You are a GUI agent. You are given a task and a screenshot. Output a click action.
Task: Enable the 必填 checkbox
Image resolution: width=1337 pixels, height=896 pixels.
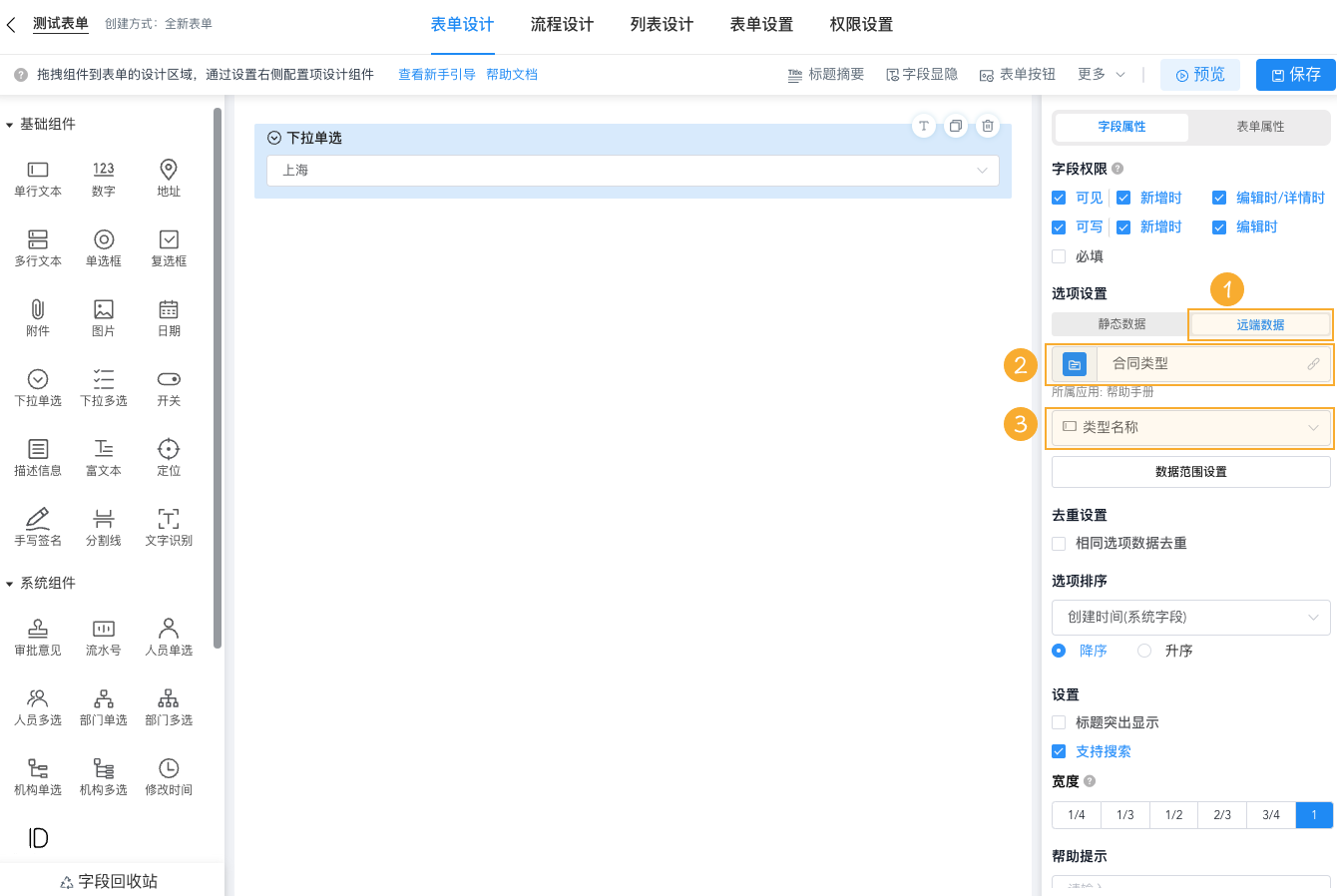click(1059, 255)
